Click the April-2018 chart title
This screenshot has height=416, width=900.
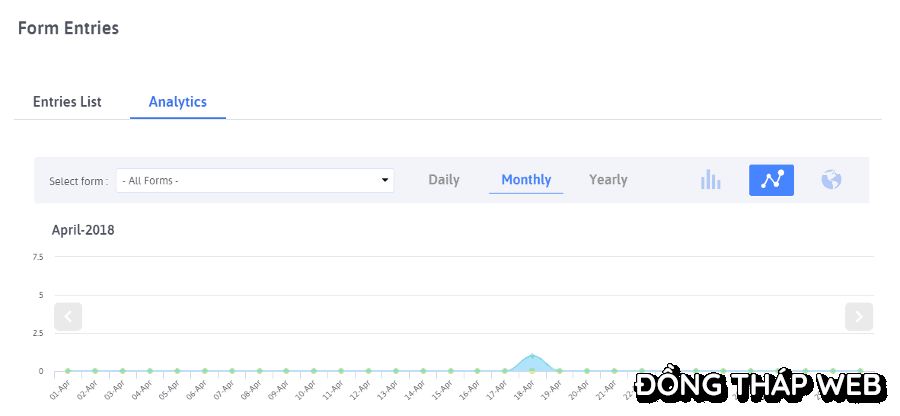tap(83, 230)
